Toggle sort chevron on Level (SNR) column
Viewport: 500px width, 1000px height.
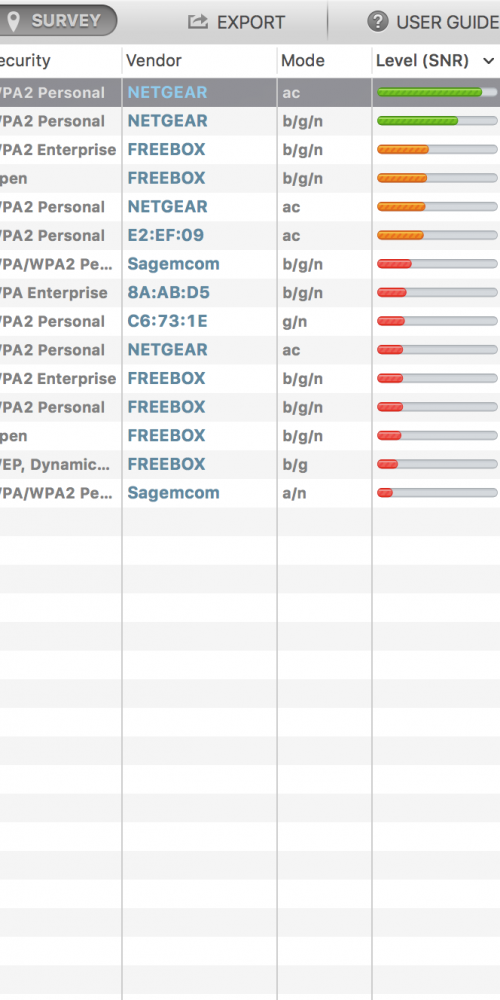489,61
